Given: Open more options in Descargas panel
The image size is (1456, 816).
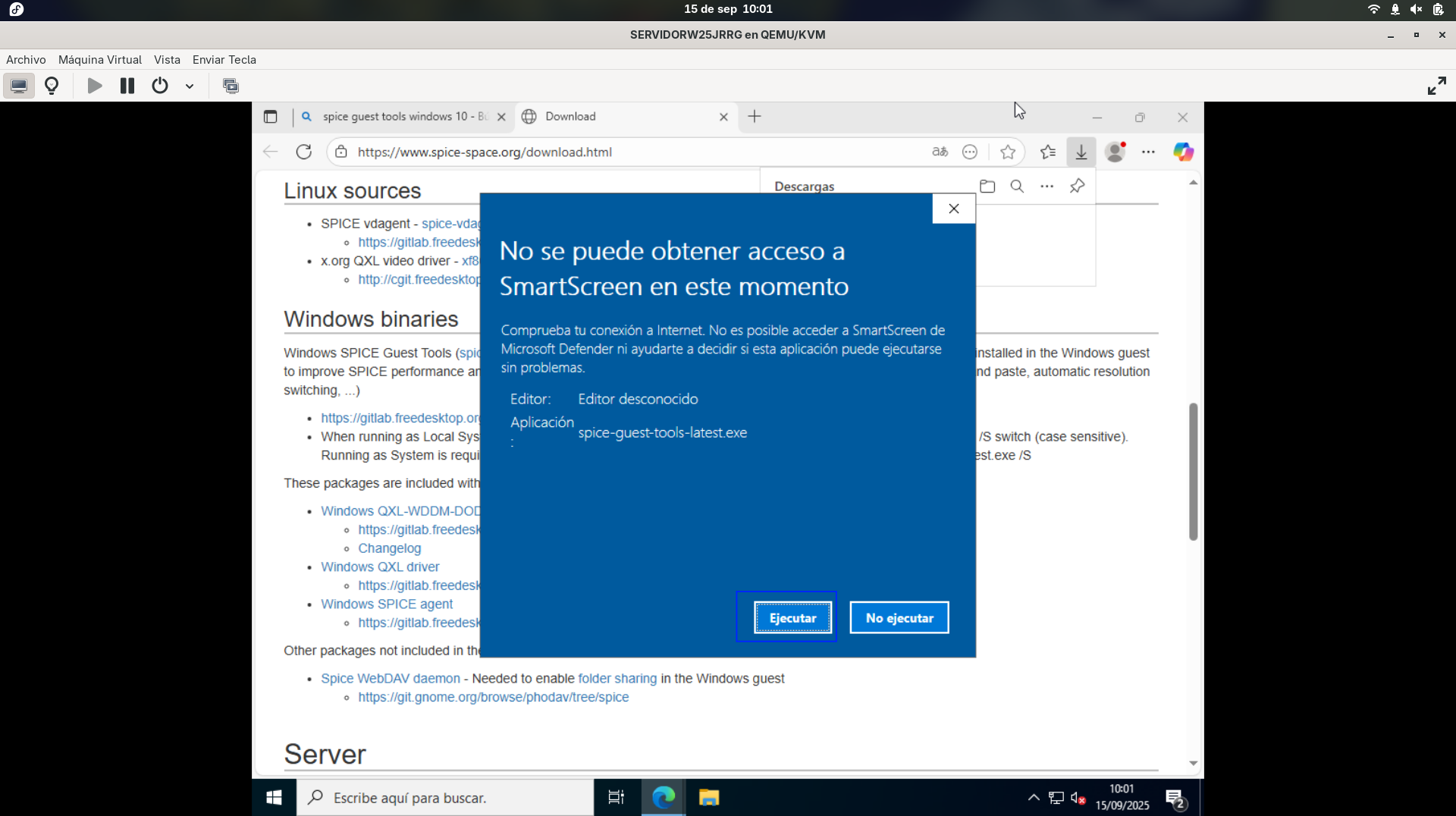Looking at the screenshot, I should (x=1047, y=187).
